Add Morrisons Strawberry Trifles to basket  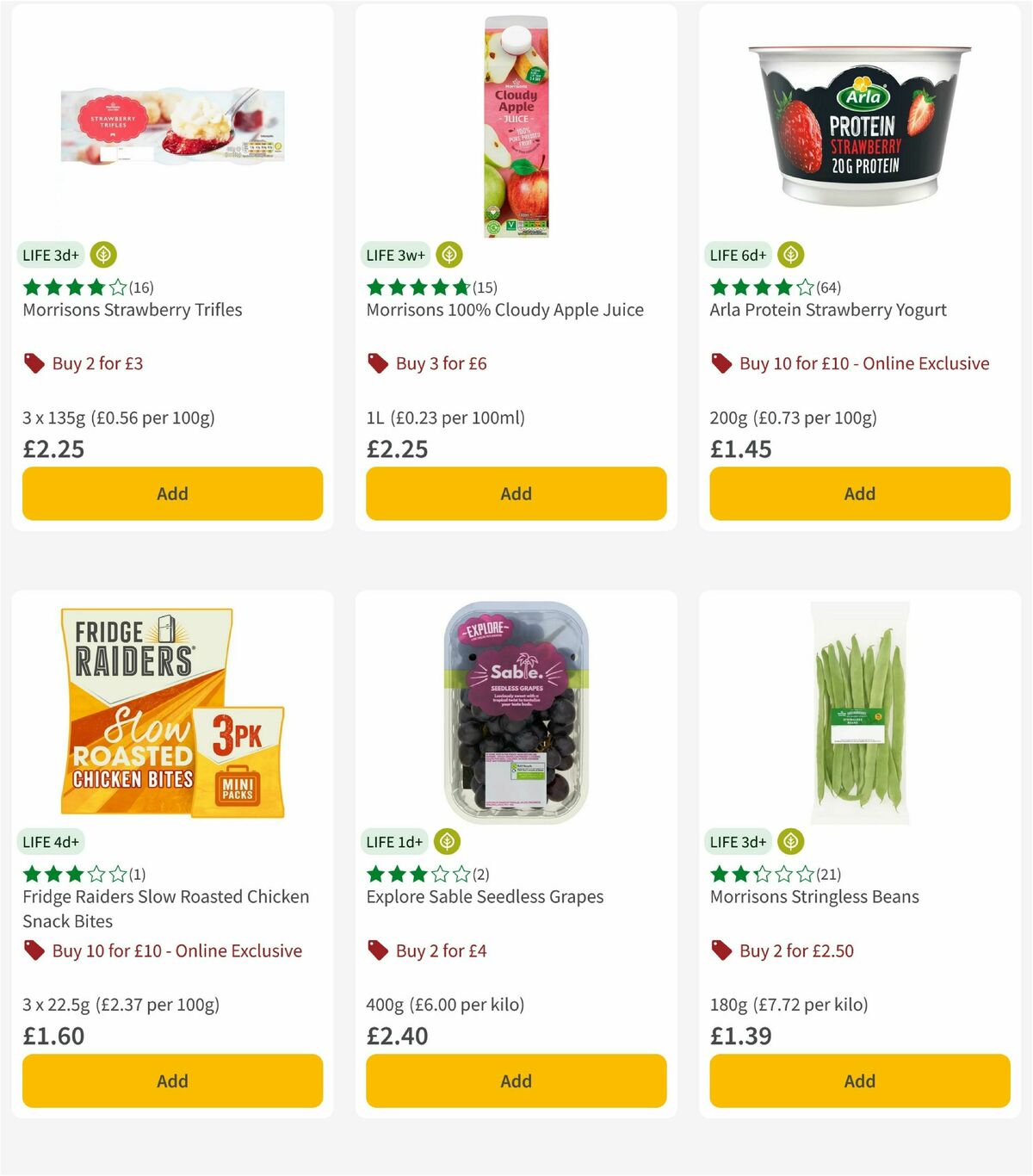pyautogui.click(x=172, y=493)
